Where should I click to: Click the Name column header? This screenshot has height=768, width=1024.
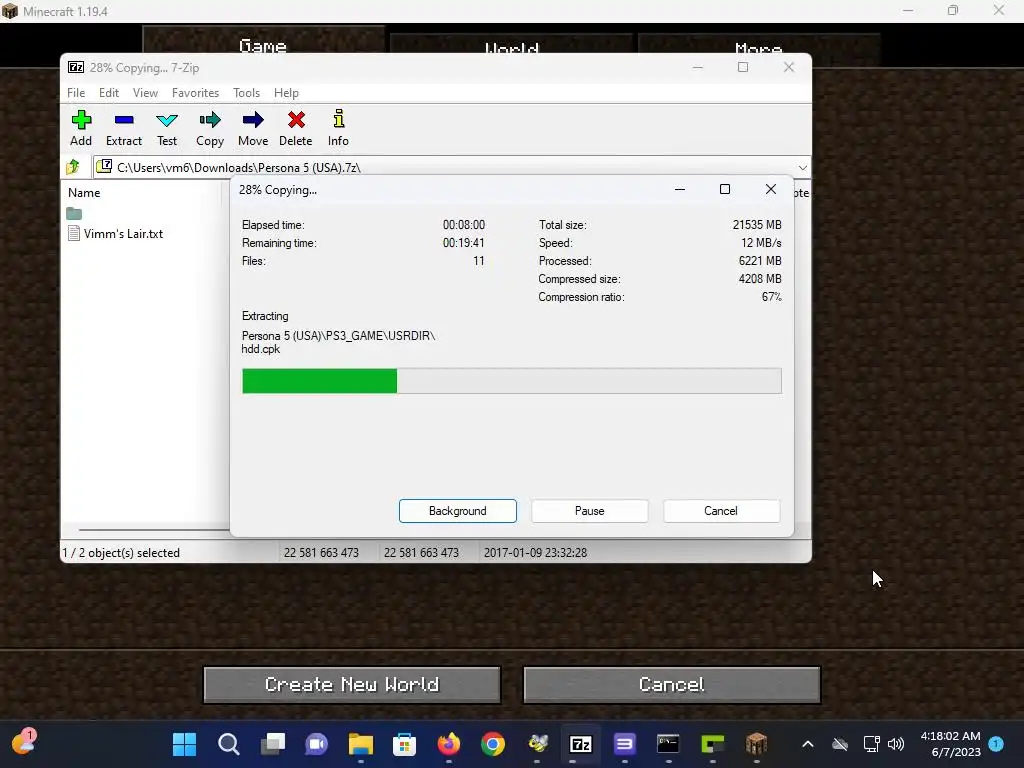84,193
